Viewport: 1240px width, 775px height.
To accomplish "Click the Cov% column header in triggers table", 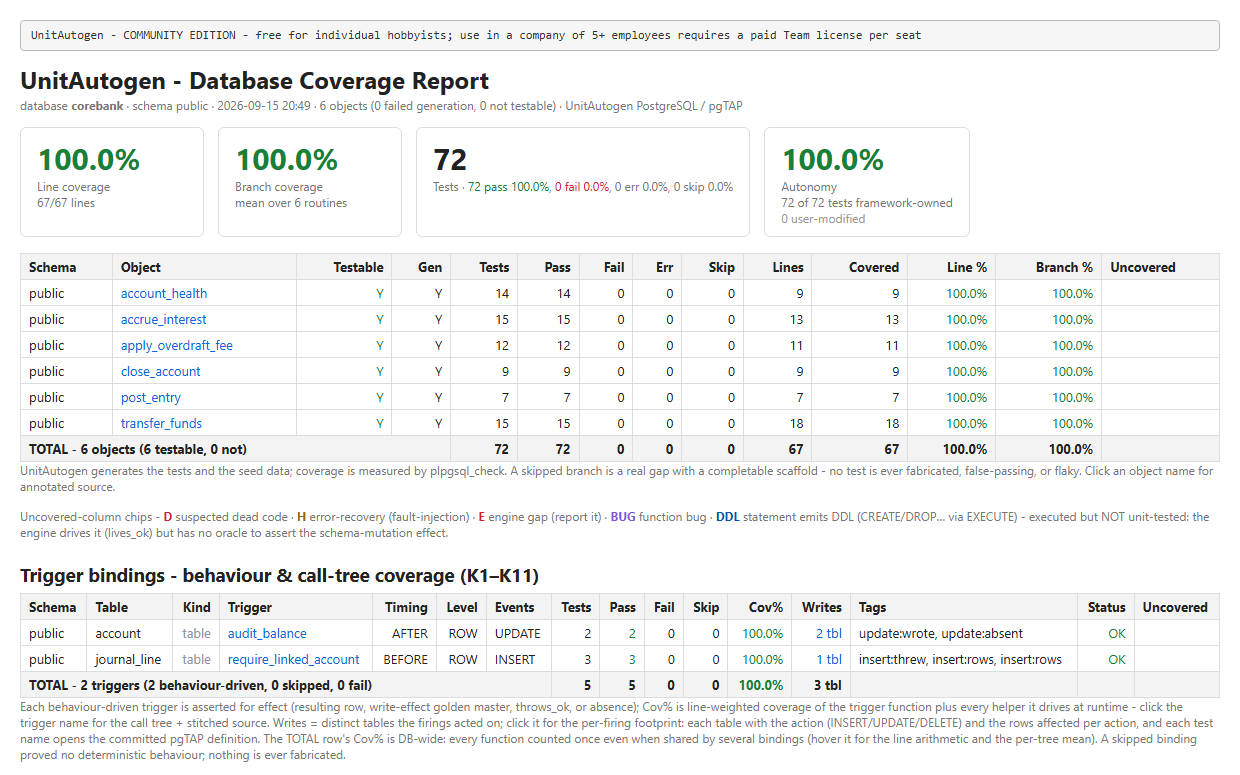I will click(x=760, y=607).
